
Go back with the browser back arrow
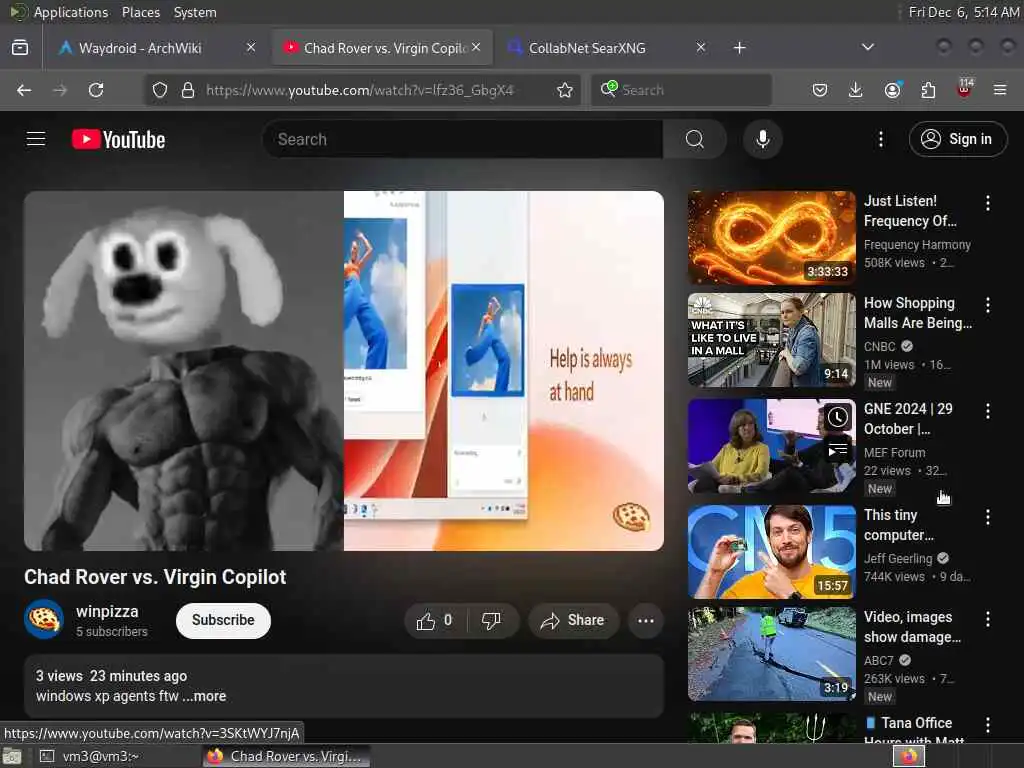(24, 90)
